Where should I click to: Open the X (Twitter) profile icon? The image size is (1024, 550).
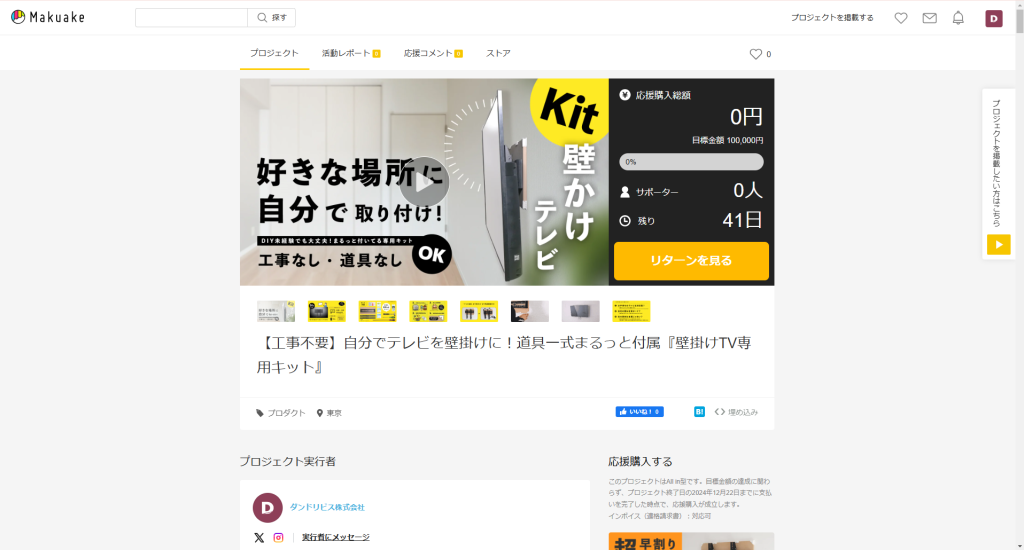click(x=259, y=538)
